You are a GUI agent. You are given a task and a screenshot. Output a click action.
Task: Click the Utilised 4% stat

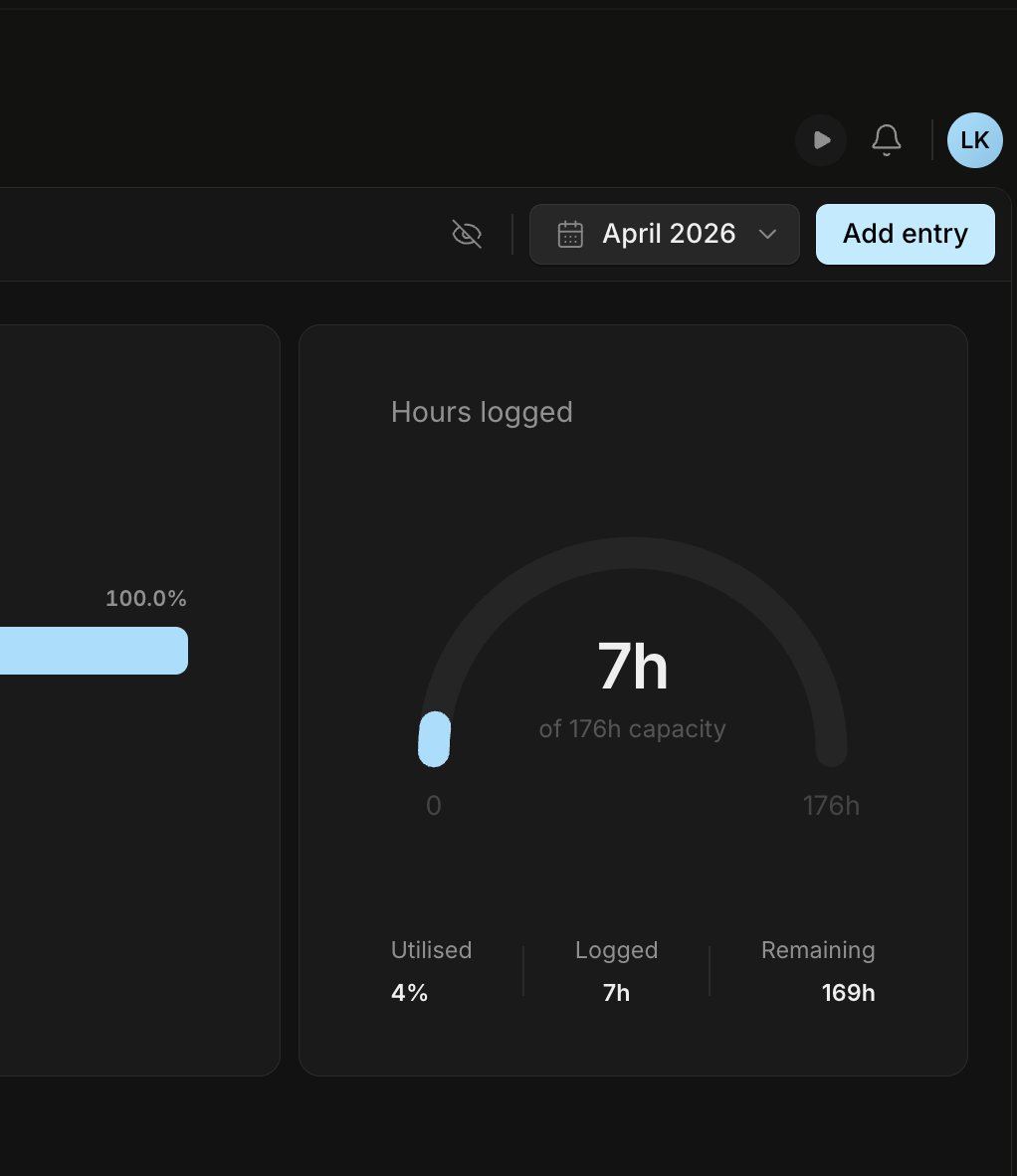tap(431, 970)
